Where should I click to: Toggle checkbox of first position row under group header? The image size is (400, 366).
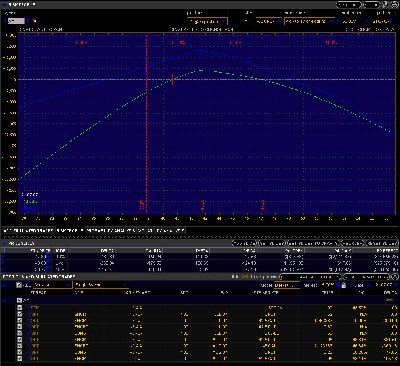19,308
